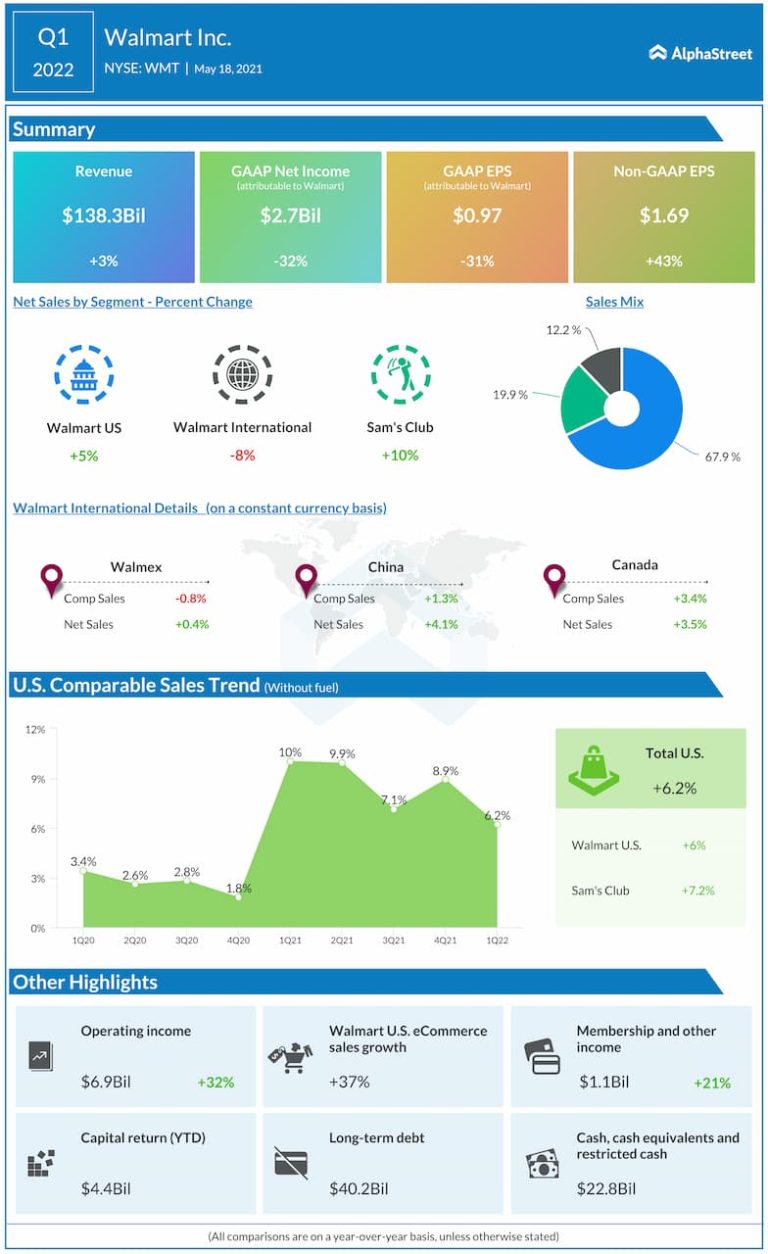The height and width of the screenshot is (1254, 768).
Task: Open Walmart International Details link
Action: tap(199, 508)
